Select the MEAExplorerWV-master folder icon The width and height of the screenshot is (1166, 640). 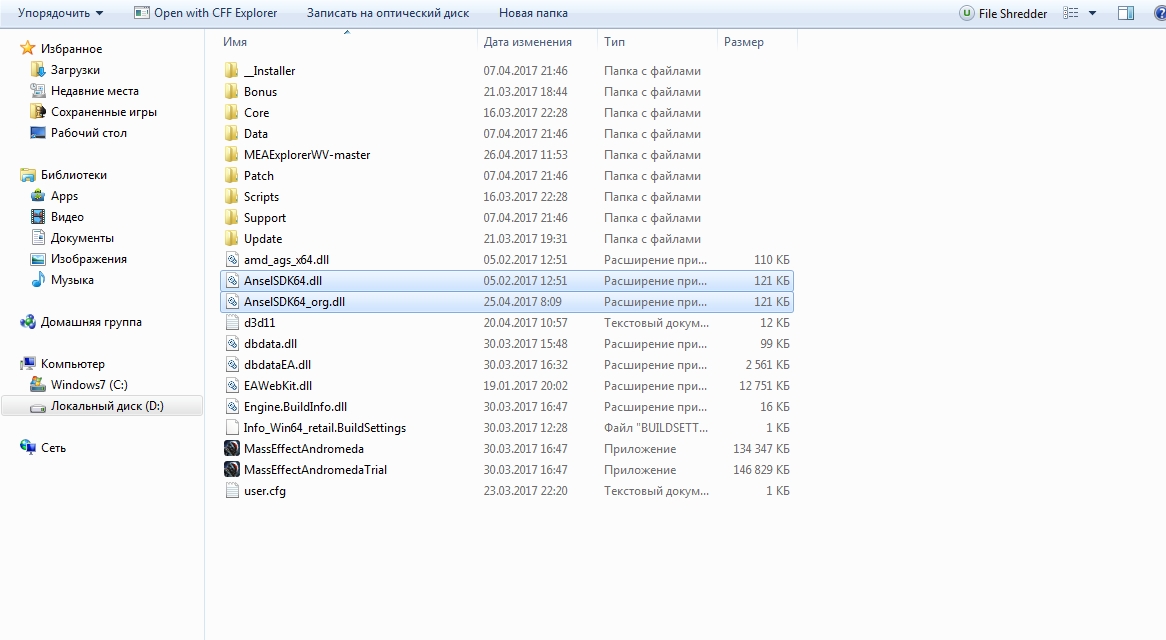pyautogui.click(x=232, y=155)
